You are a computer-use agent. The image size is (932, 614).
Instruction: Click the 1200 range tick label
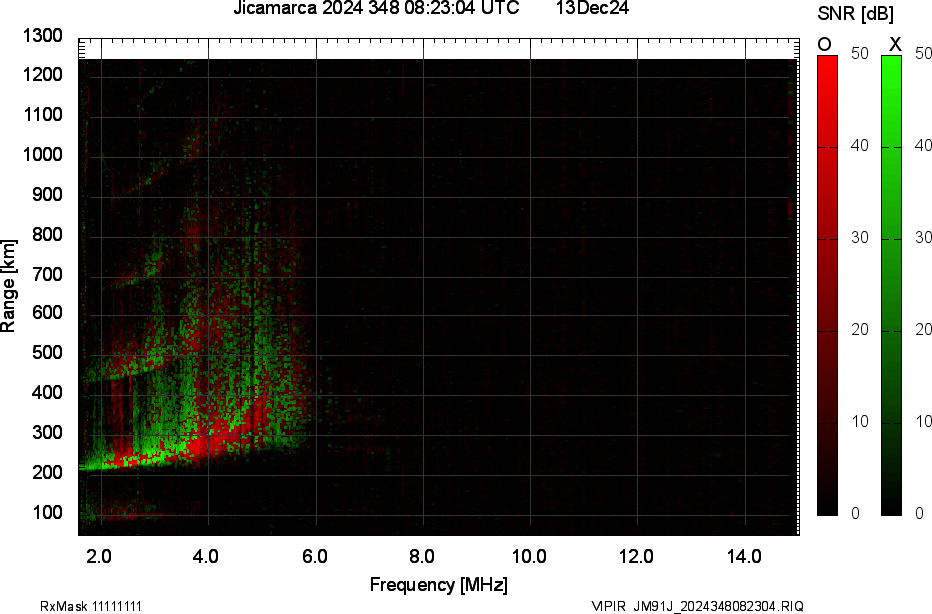click(x=42, y=75)
